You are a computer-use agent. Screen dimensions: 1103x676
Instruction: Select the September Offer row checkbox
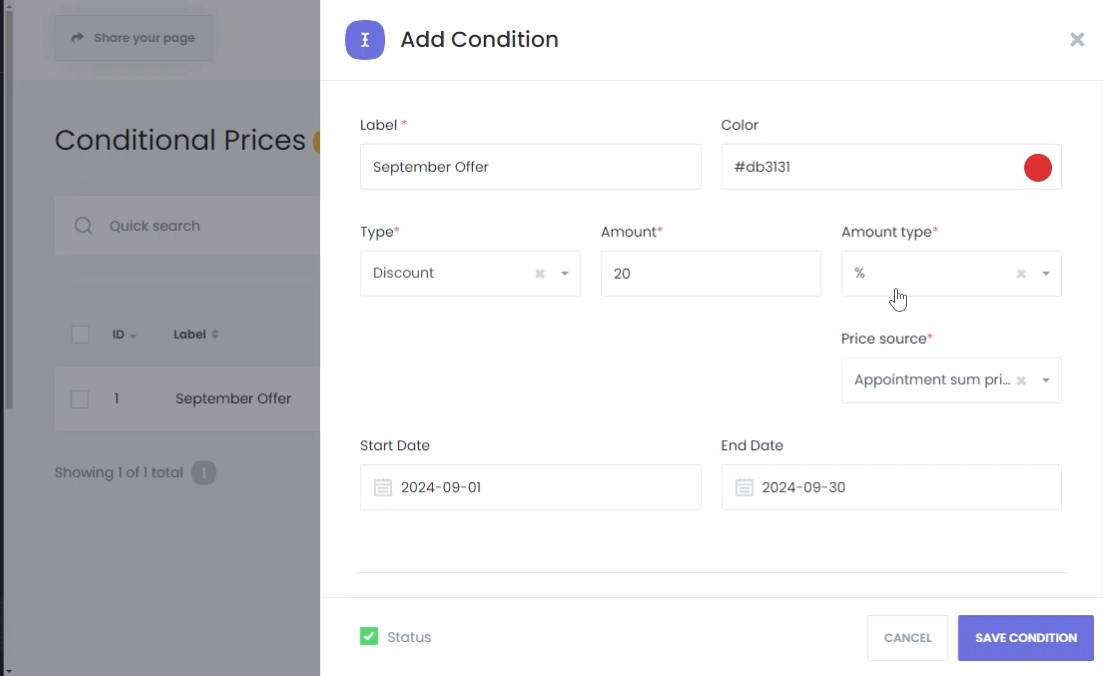80,399
